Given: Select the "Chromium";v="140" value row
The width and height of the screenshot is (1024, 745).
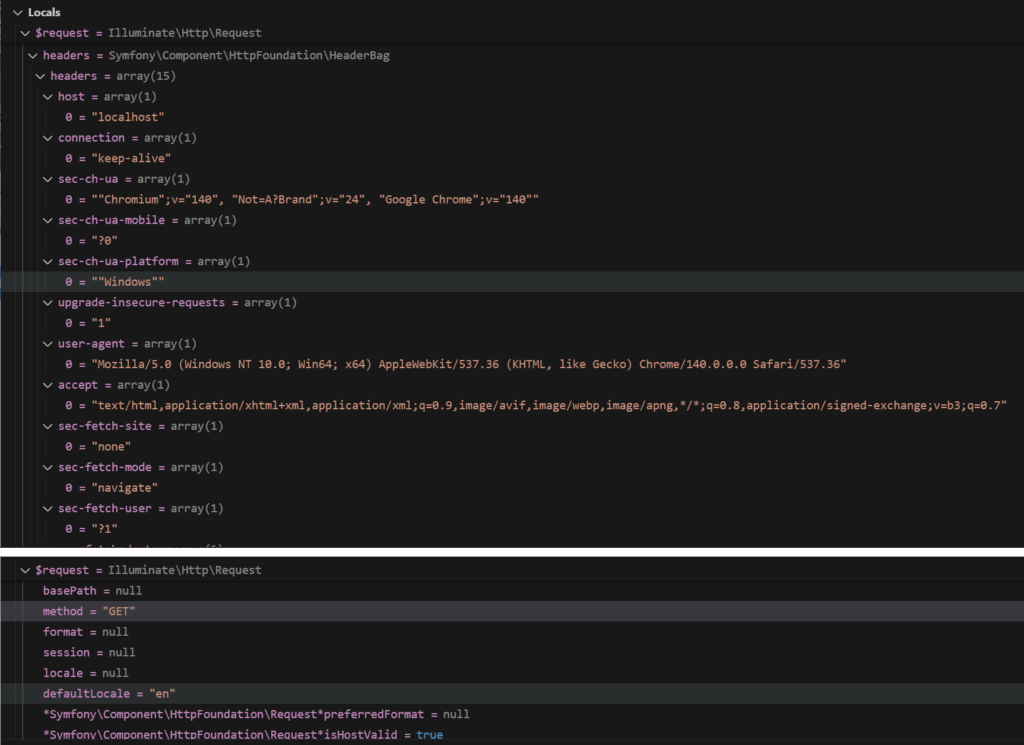Looking at the screenshot, I should coord(512,199).
